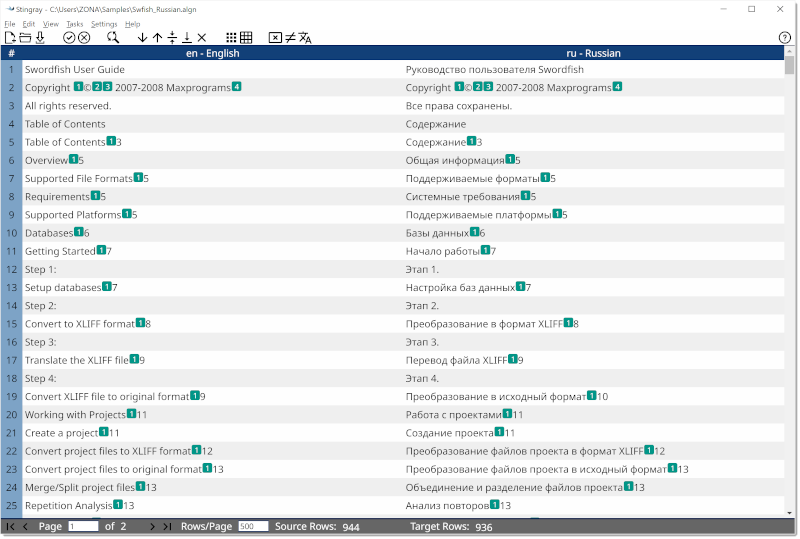This screenshot has width=800, height=539.
Task: Open the Help menu
Action: [x=133, y=24]
